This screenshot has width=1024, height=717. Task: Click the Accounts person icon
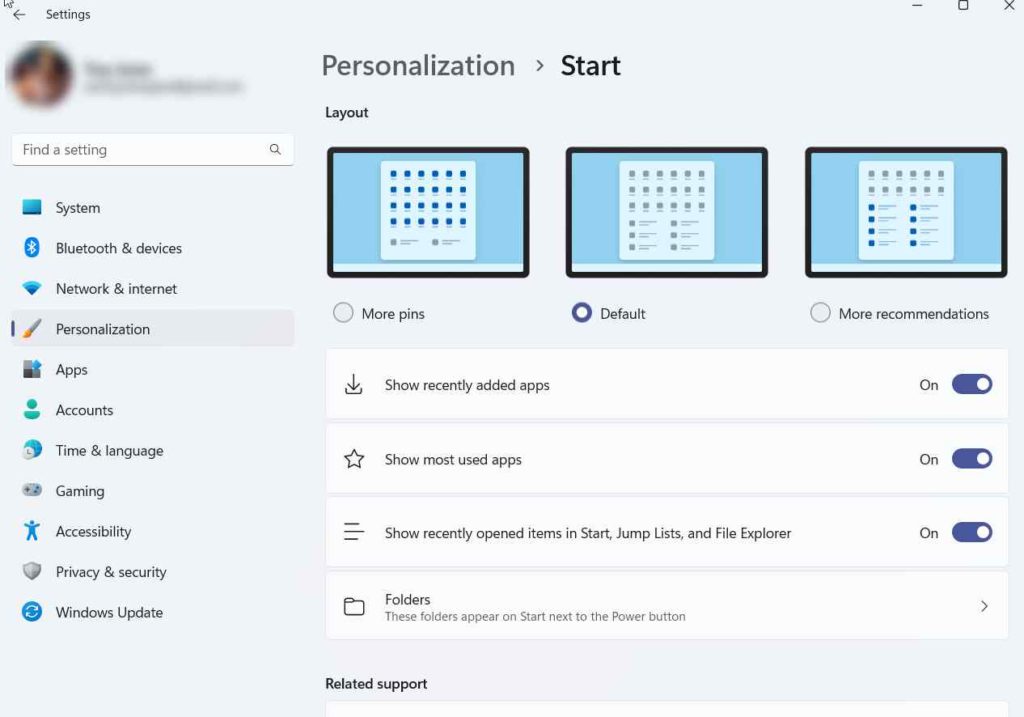31,409
